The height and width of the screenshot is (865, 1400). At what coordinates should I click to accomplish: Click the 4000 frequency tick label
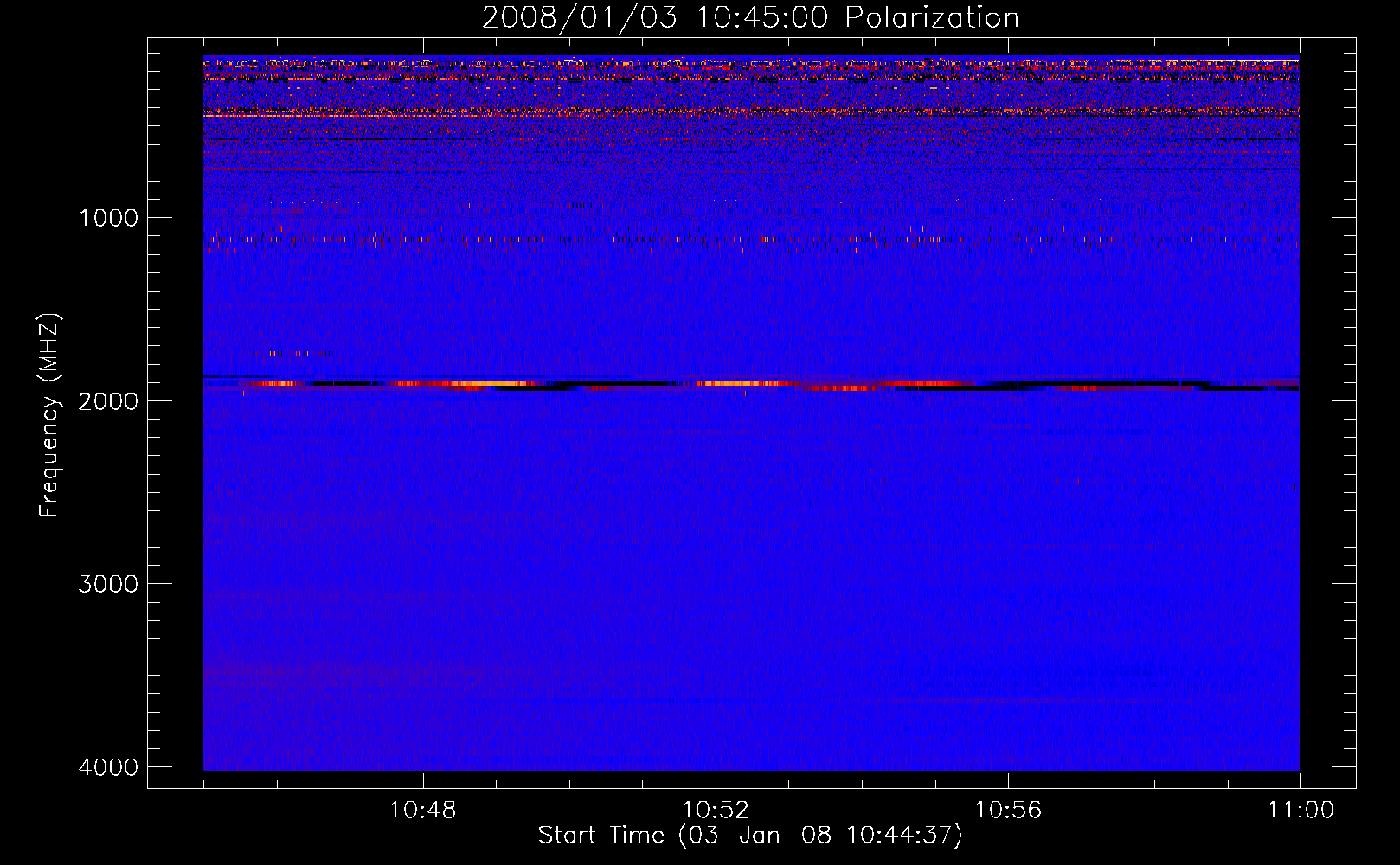108,767
